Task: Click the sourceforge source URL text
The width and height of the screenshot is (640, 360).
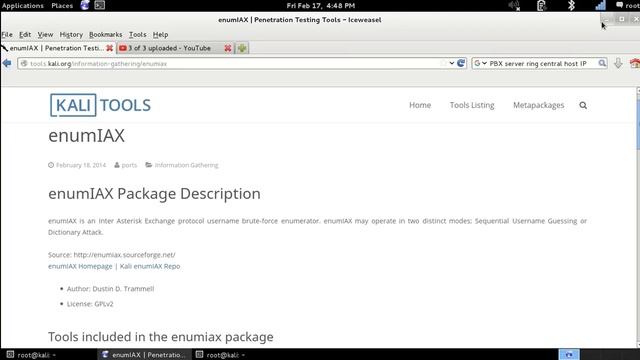Action: (124, 255)
